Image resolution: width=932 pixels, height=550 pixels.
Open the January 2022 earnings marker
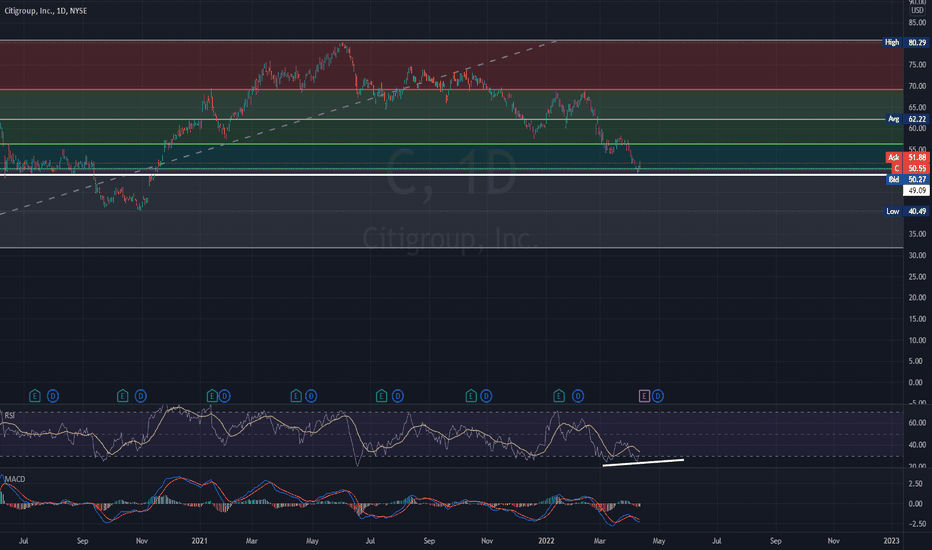[x=559, y=396]
